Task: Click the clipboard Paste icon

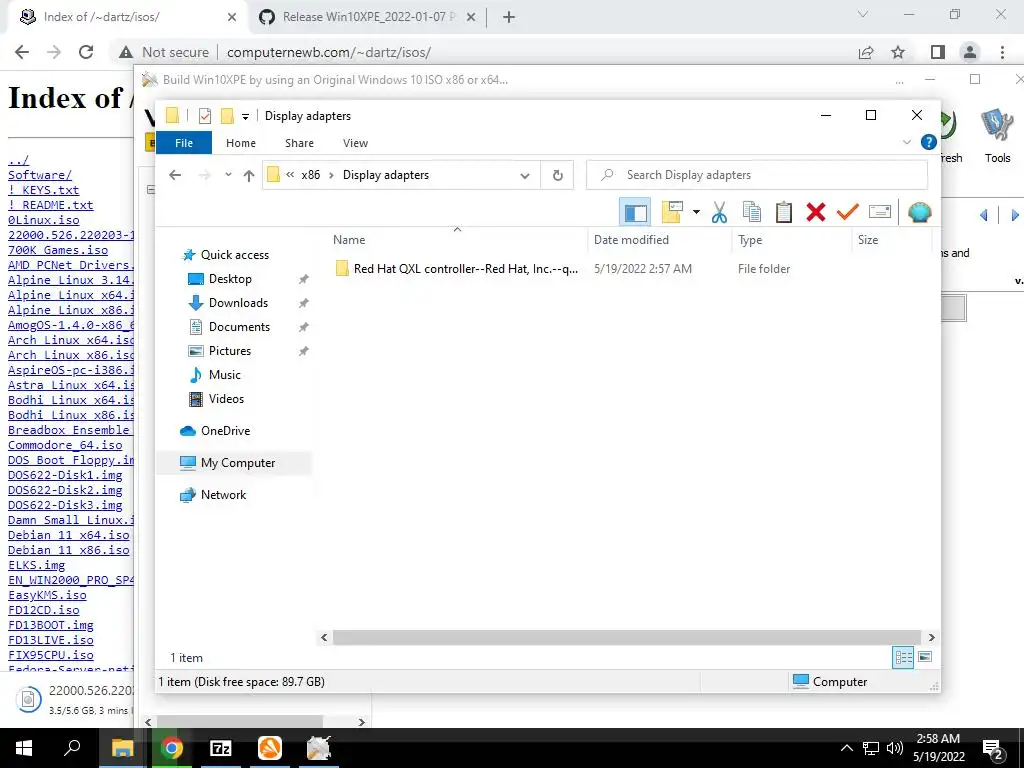Action: 784,212
